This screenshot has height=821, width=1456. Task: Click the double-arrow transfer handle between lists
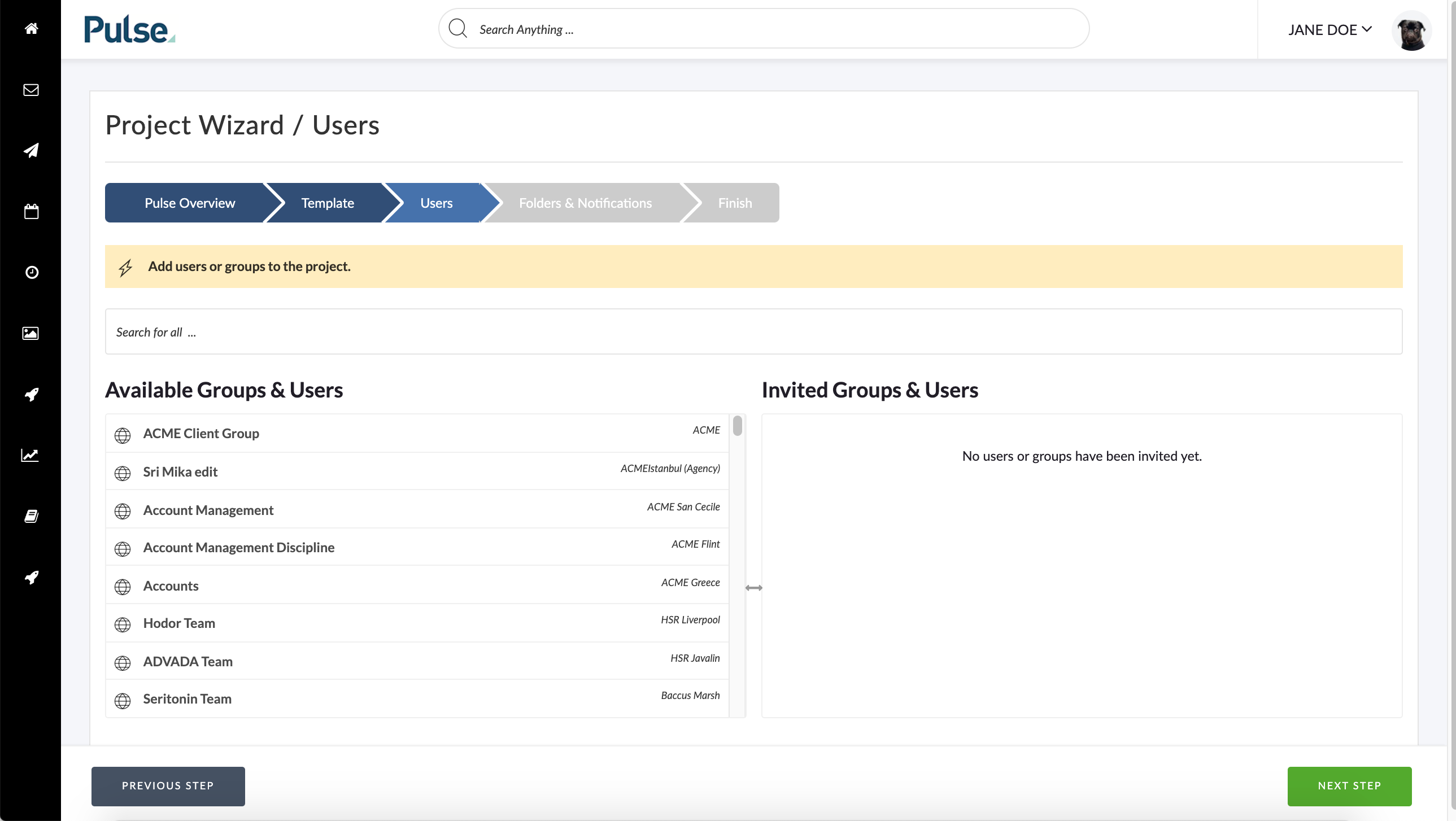pos(753,588)
